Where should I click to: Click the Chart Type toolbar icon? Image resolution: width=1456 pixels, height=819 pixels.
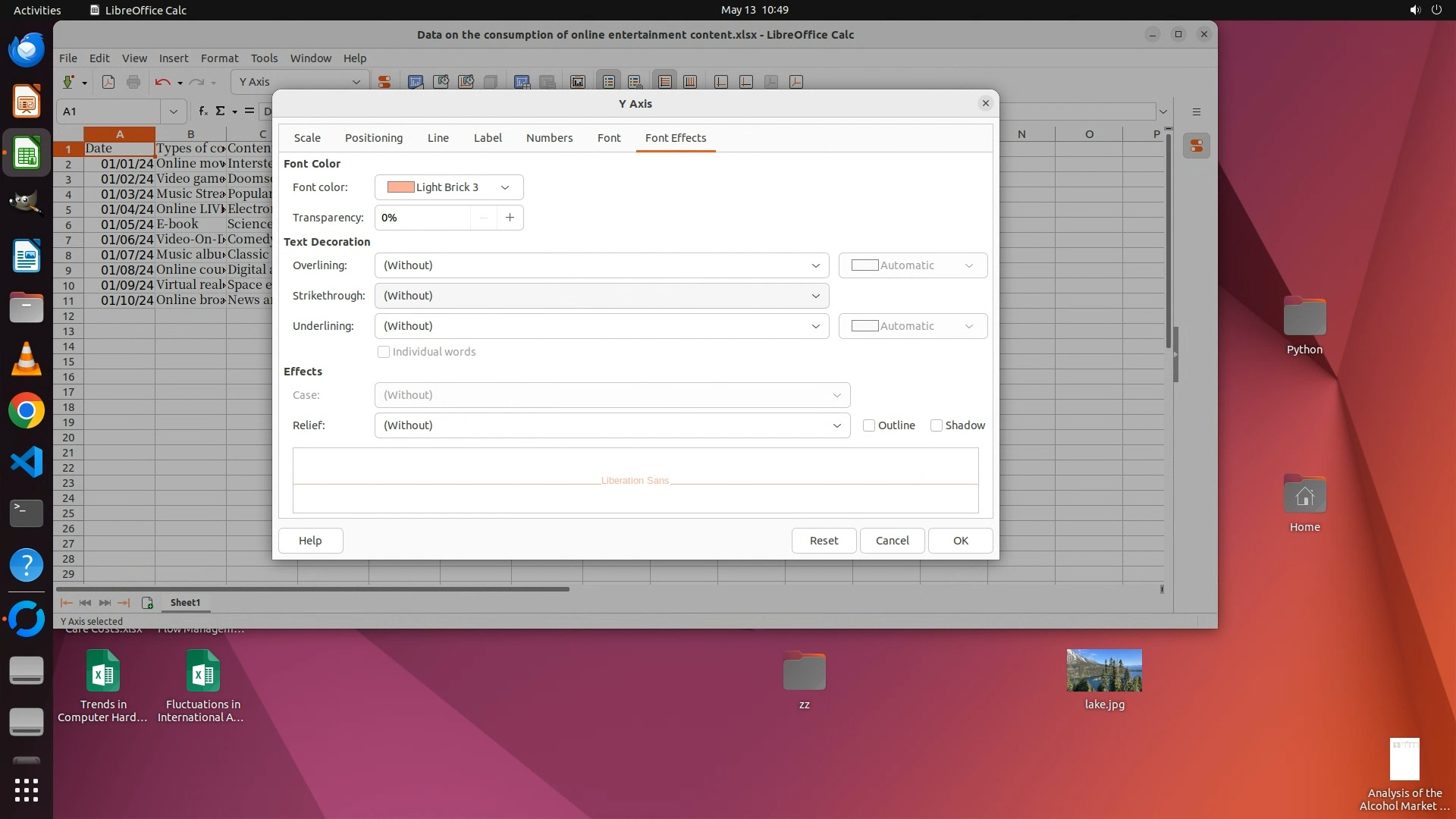416,82
